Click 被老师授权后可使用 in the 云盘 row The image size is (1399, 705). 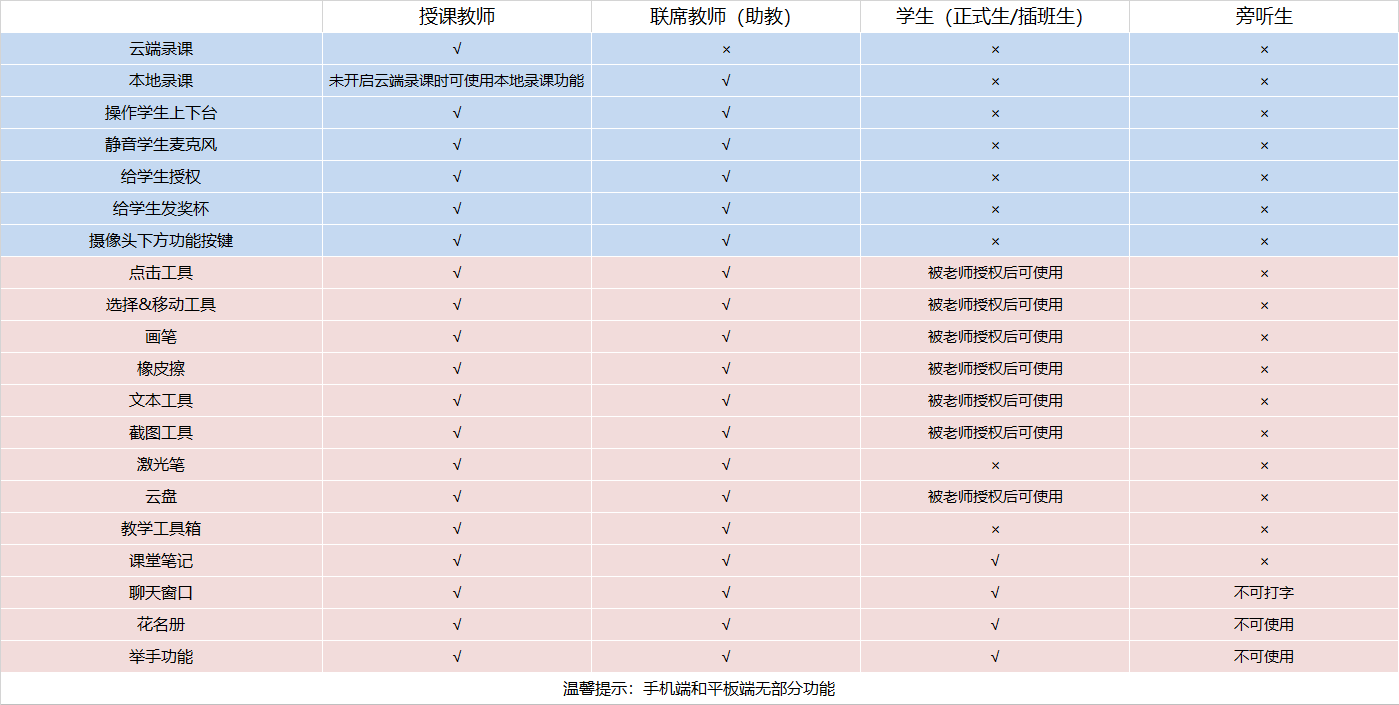click(x=995, y=497)
